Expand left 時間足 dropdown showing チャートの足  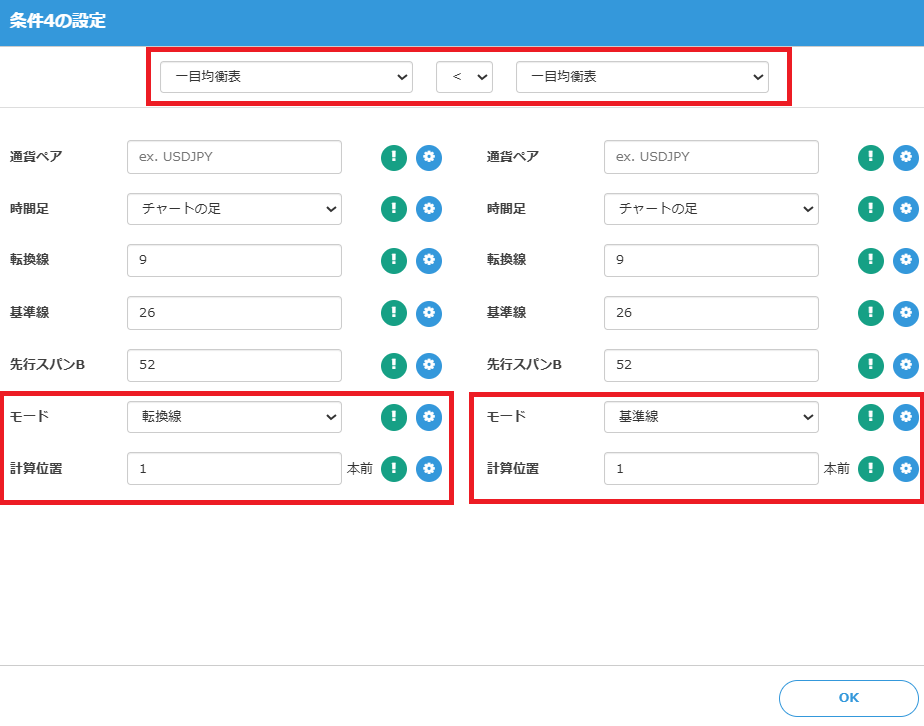pyautogui.click(x=234, y=209)
